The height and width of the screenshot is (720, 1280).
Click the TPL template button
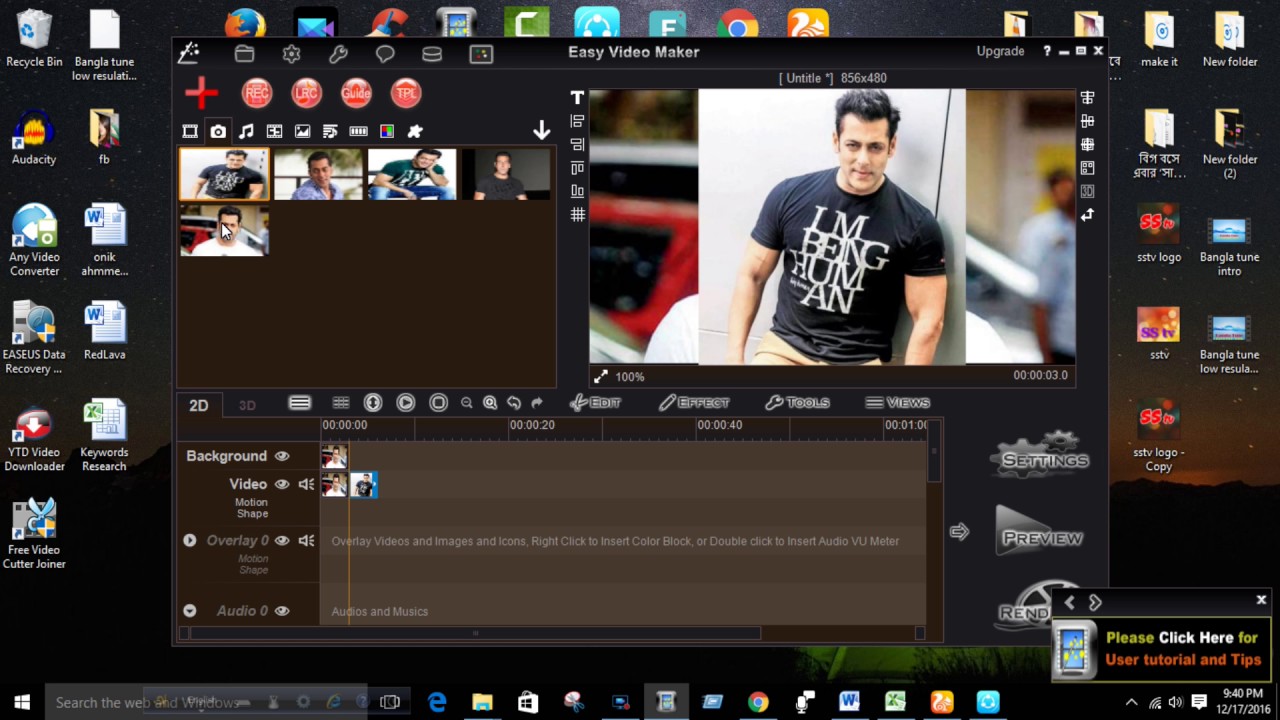click(406, 93)
